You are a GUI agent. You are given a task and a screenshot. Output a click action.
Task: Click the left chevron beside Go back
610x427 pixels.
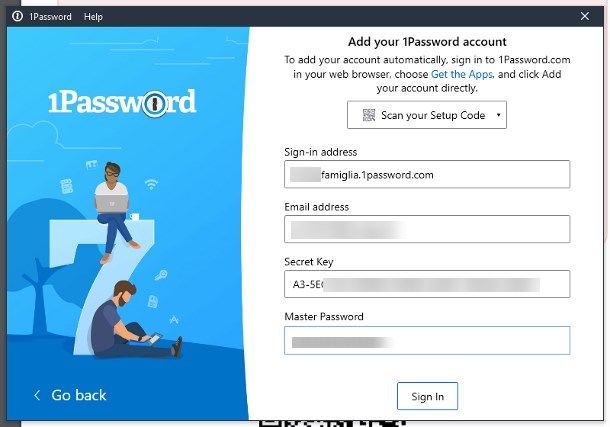click(37, 396)
